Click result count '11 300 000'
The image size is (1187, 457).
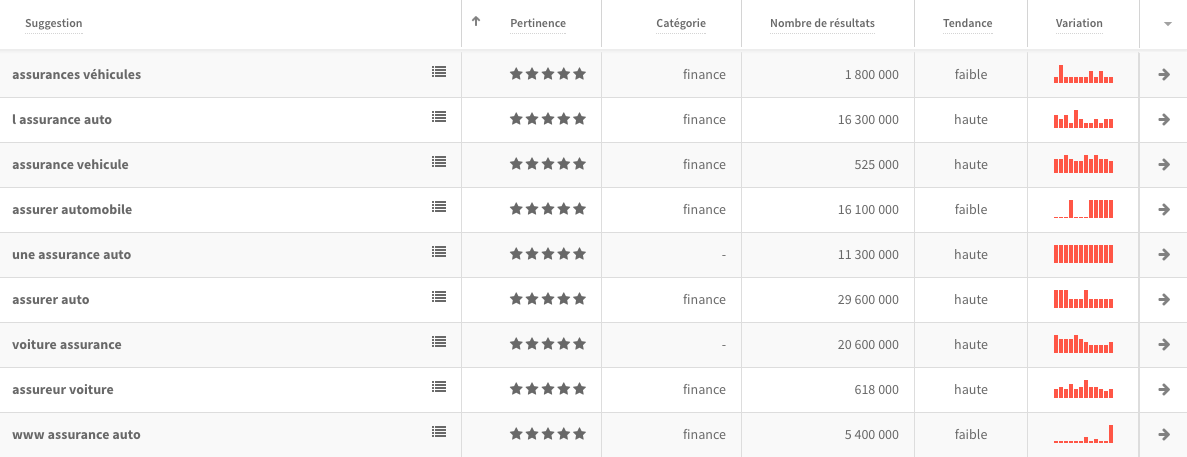pos(868,254)
